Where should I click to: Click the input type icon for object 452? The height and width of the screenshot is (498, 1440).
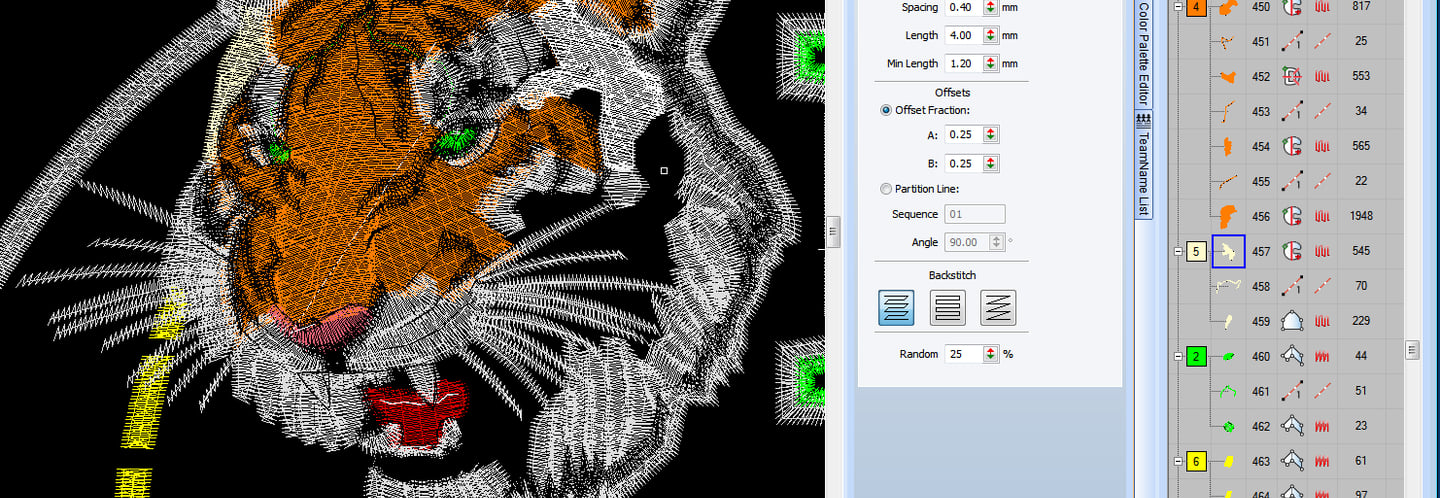[x=1292, y=76]
